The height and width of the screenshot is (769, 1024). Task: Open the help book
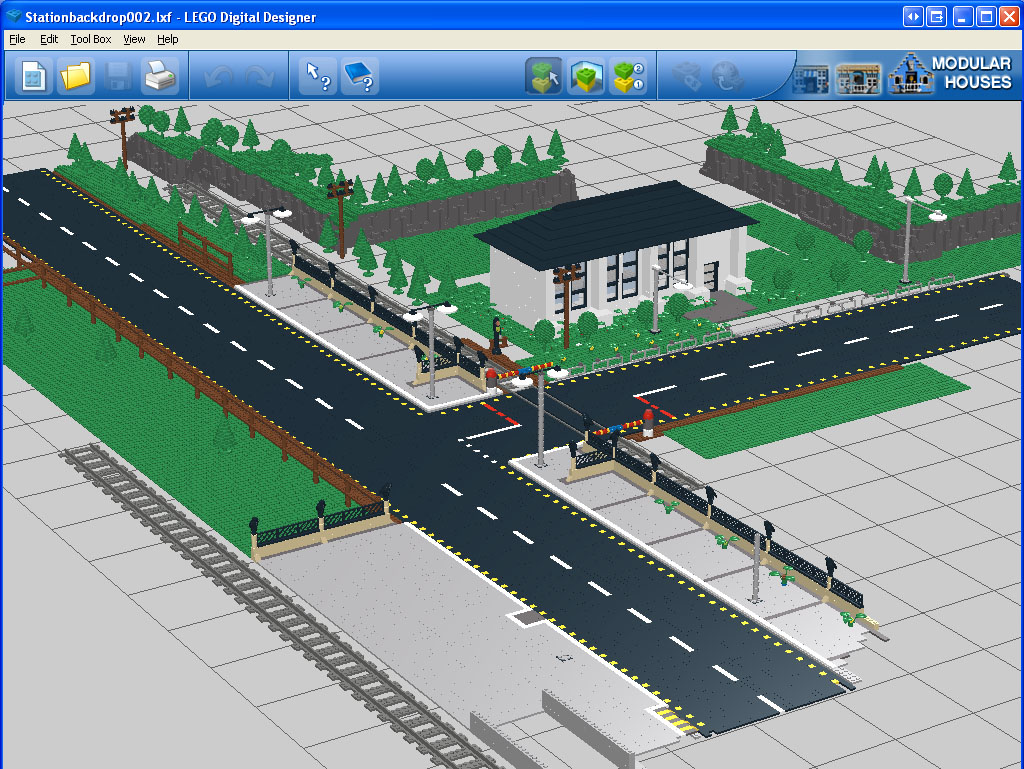(360, 76)
